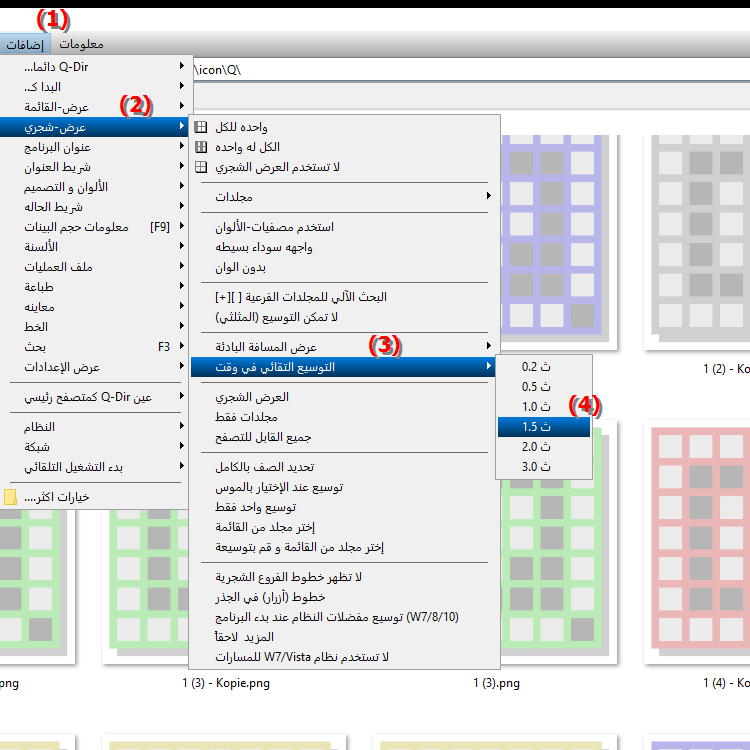Open 'خيارات اكثر....' entry

(x=94, y=497)
